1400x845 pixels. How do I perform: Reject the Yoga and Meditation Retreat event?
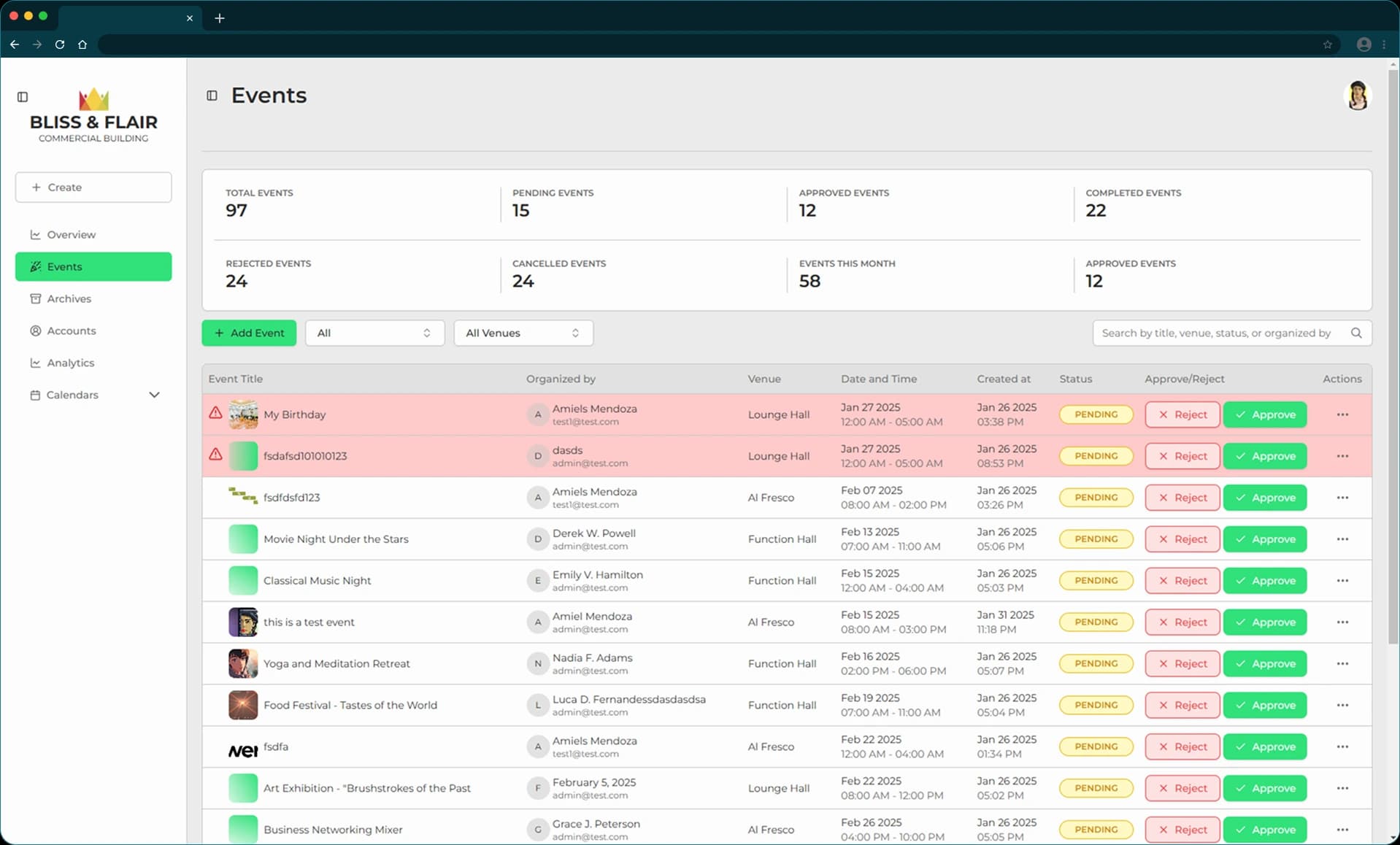tap(1182, 664)
